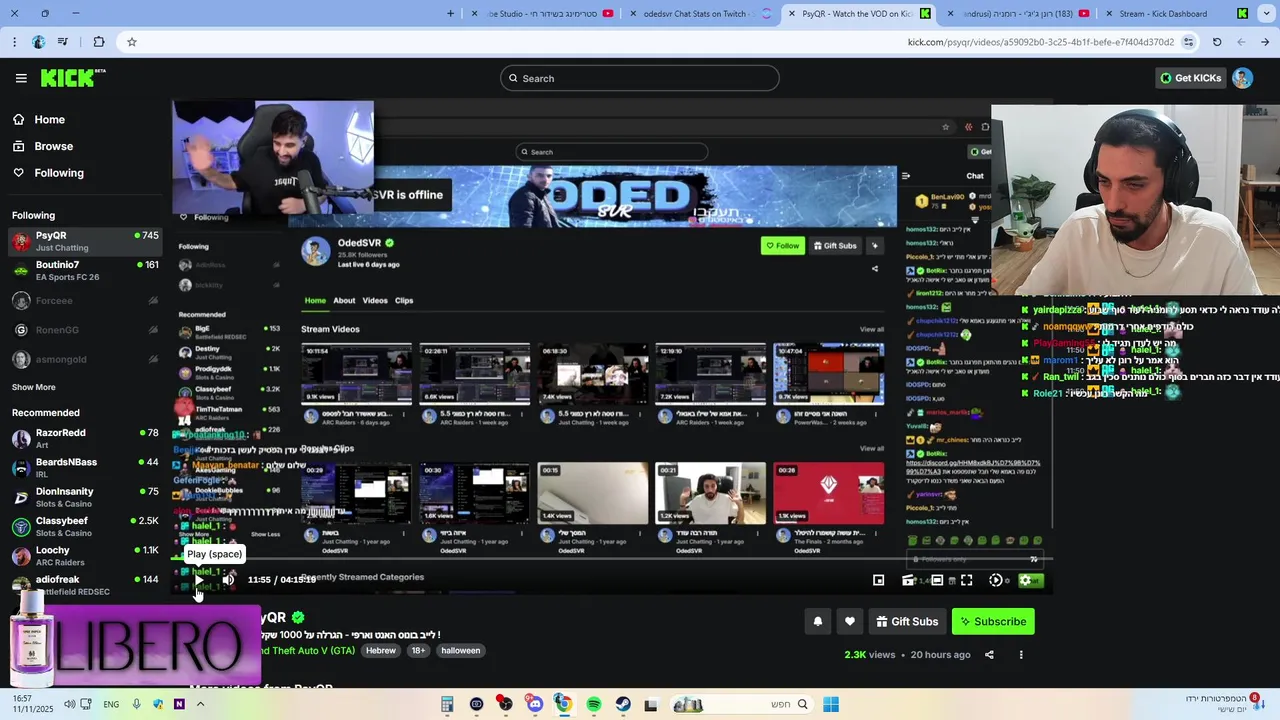This screenshot has height=720, width=1280.
Task: Toggle theater mode in video controls
Action: [937, 580]
